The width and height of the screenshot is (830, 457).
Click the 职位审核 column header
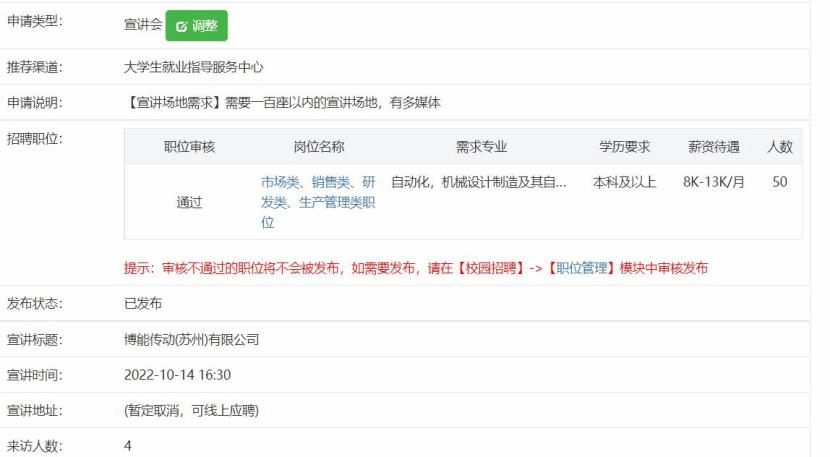point(189,147)
